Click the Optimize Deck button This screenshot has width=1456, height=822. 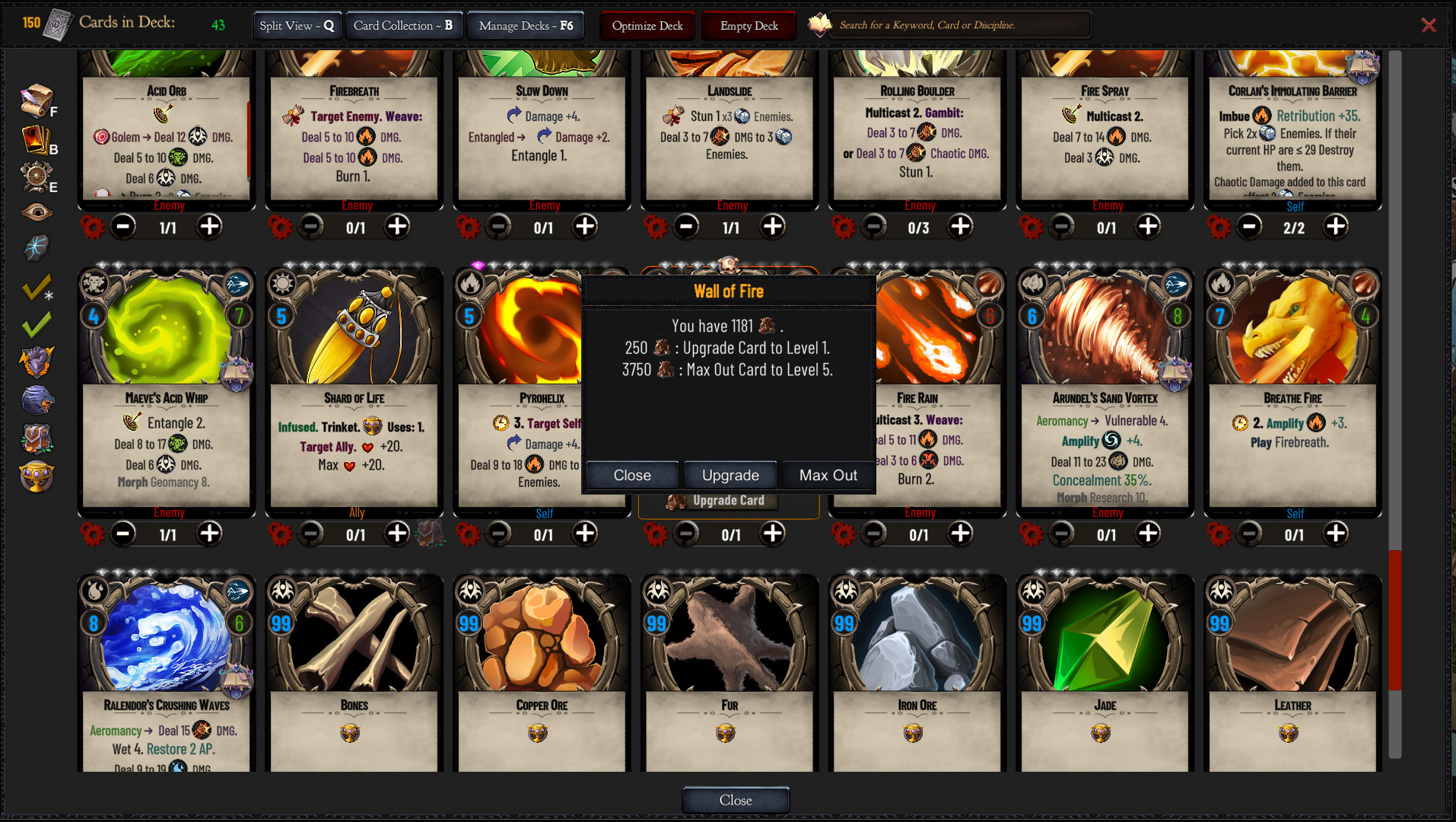coord(647,26)
